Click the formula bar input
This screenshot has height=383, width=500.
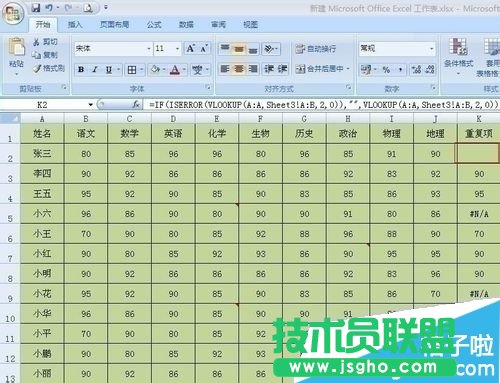pyautogui.click(x=322, y=105)
